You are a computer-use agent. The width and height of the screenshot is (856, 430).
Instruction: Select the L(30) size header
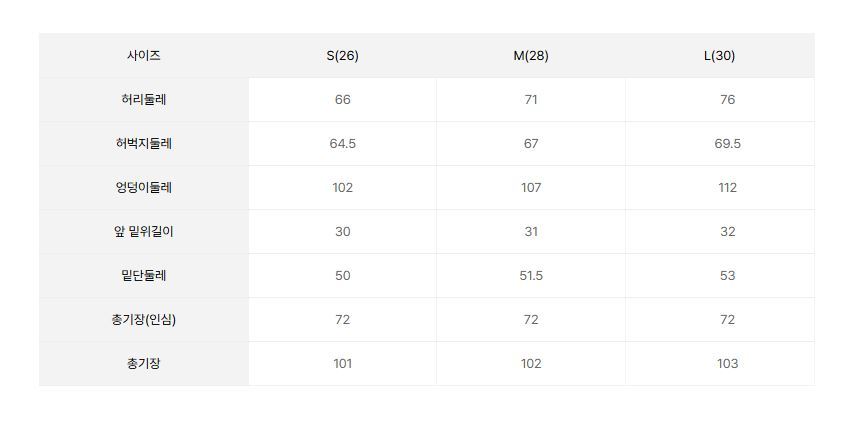(719, 56)
